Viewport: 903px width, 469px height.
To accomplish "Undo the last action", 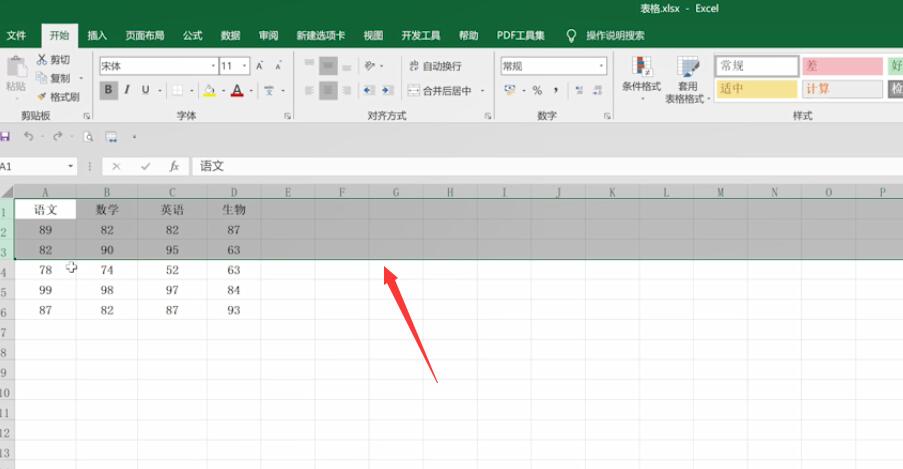I will (x=28, y=137).
